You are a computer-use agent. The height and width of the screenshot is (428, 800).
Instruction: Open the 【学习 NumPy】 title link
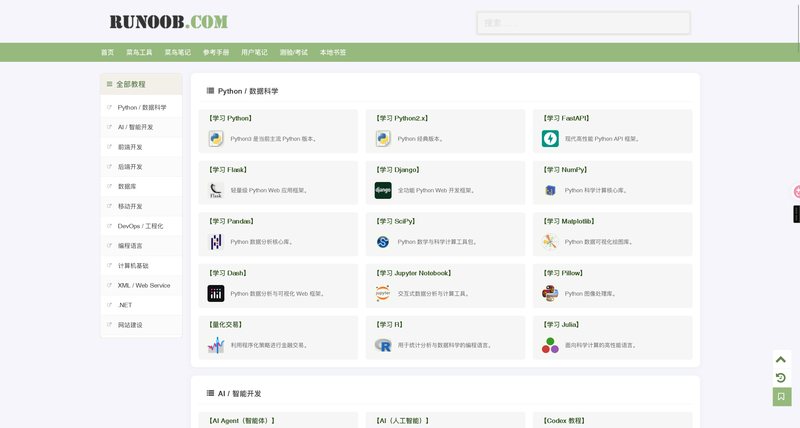click(565, 170)
